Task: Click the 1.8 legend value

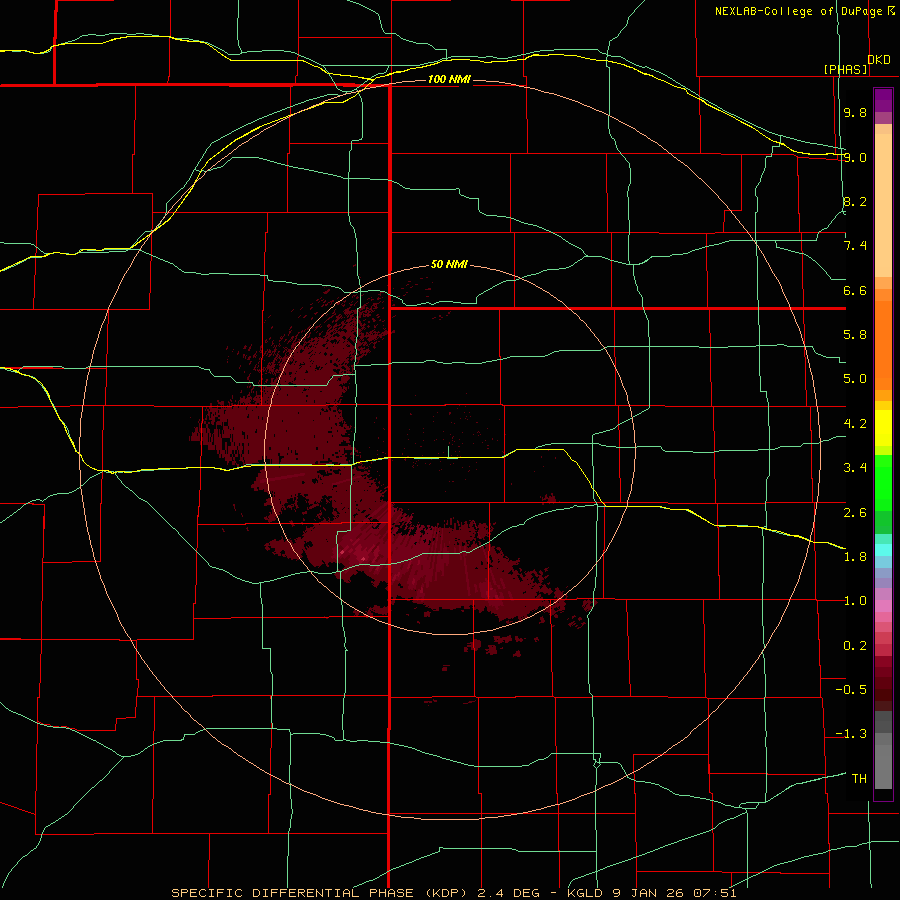Action: point(855,557)
